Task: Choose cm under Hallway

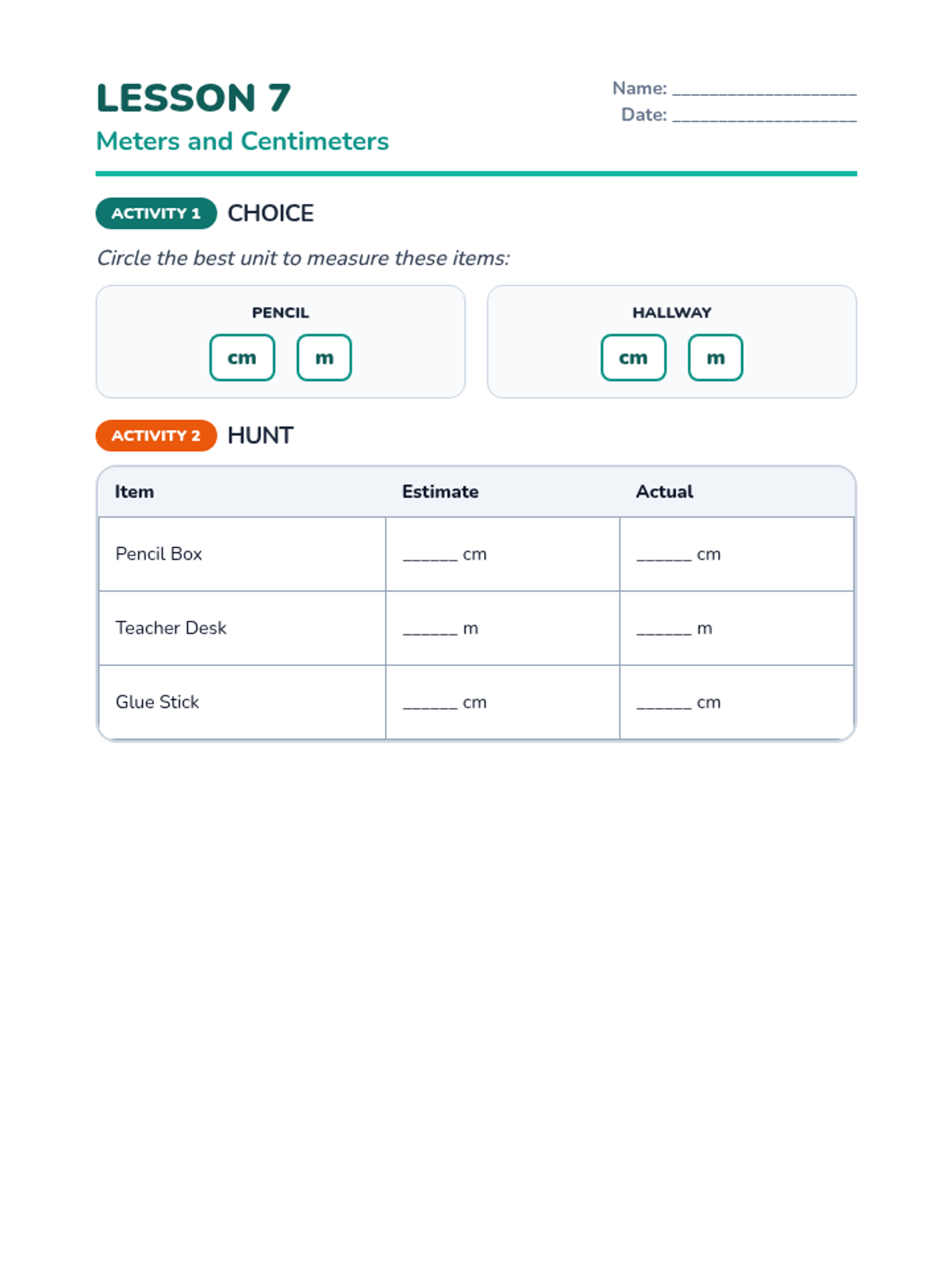Action: tap(633, 358)
